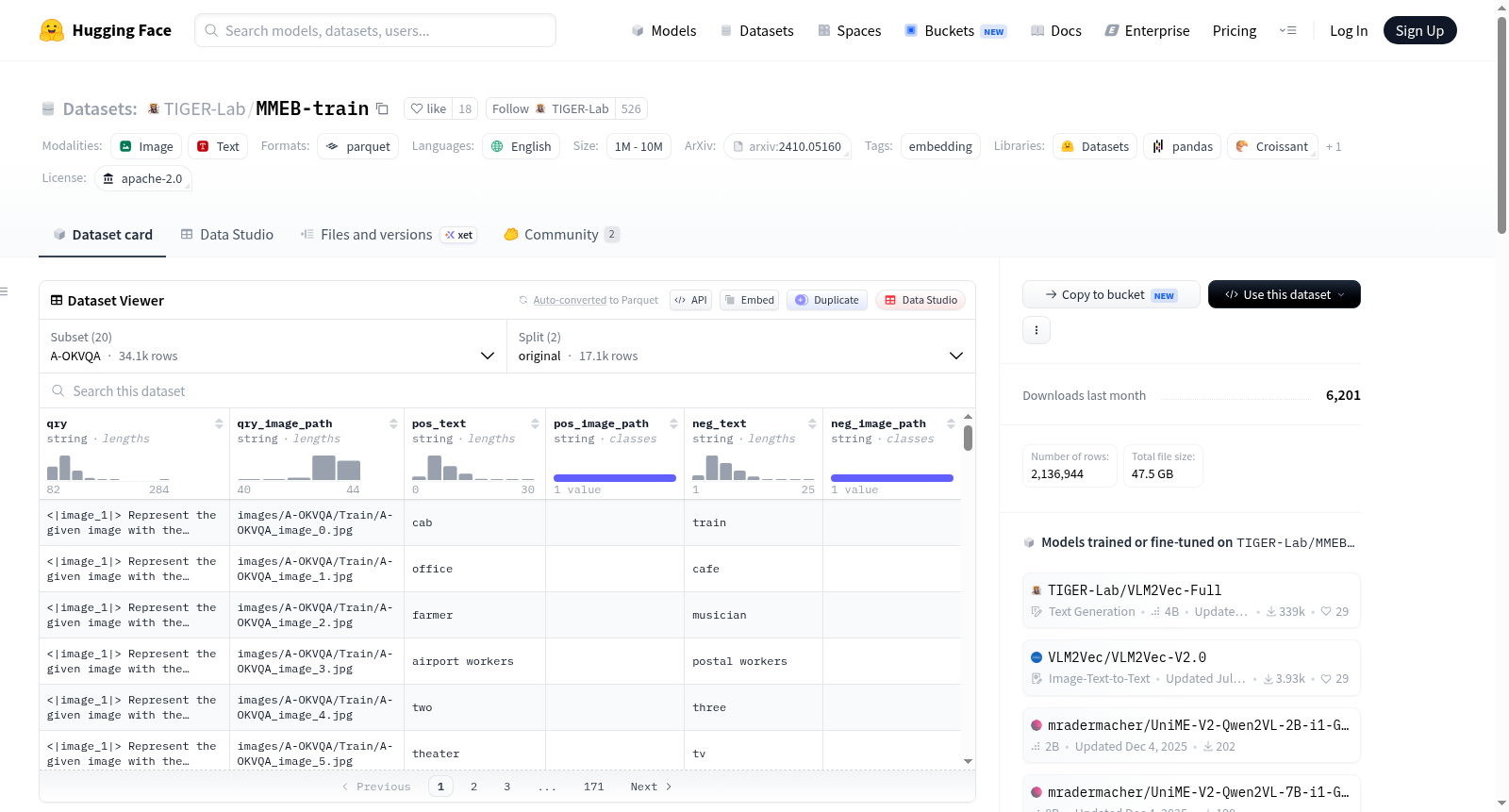
Task: Follow TIGER-Lab organization
Action: coord(551,108)
